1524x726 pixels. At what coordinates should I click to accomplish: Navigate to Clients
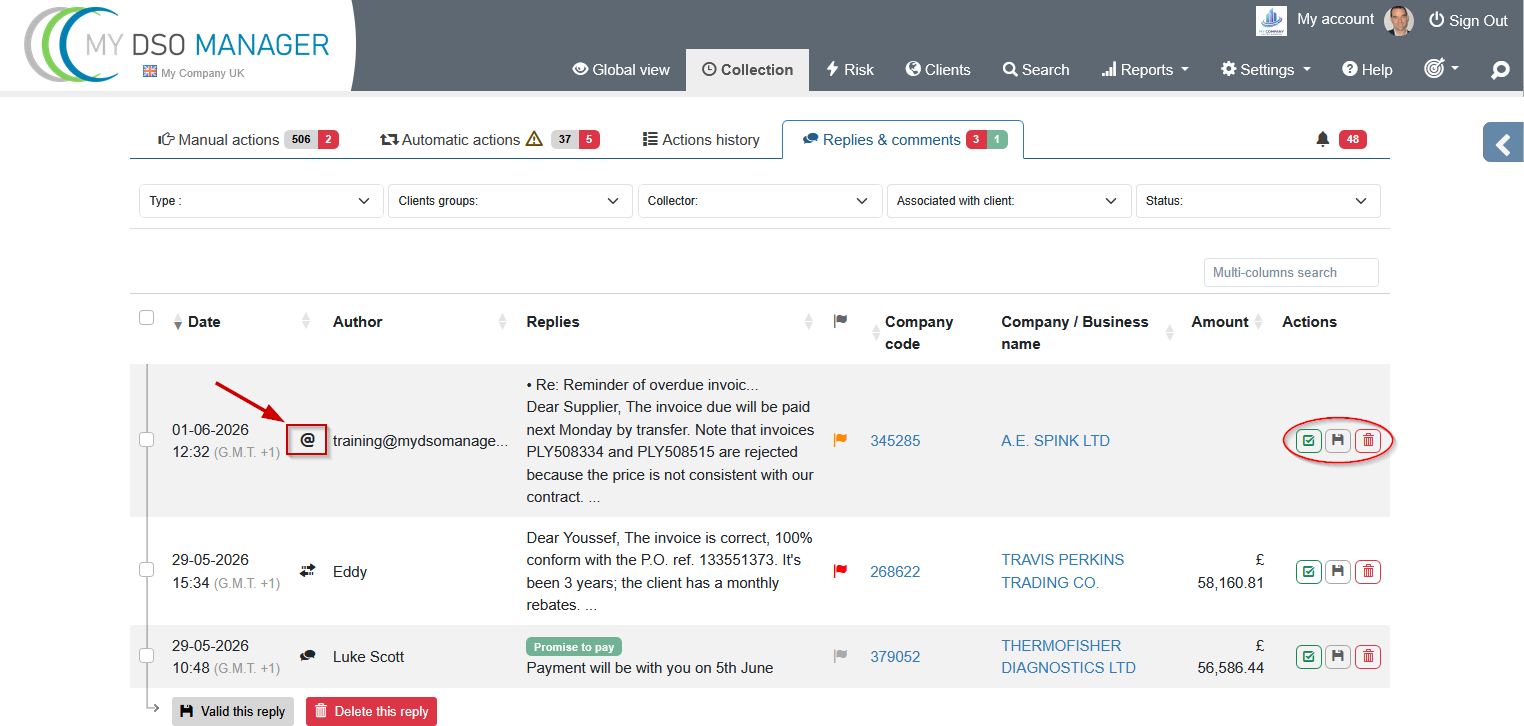938,70
